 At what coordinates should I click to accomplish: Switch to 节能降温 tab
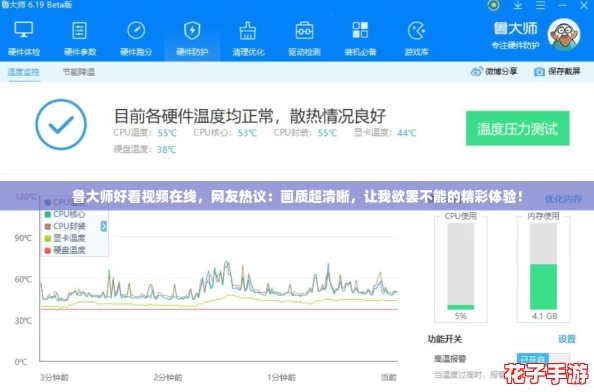(x=78, y=72)
